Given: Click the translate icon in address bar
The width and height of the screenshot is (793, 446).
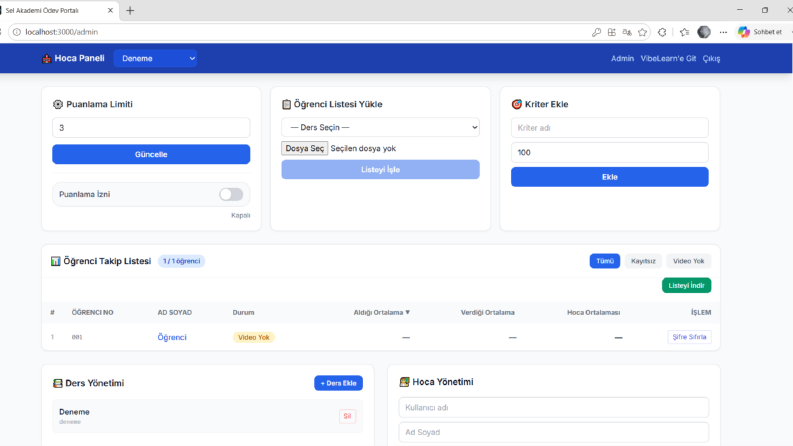Looking at the screenshot, I should [627, 32].
